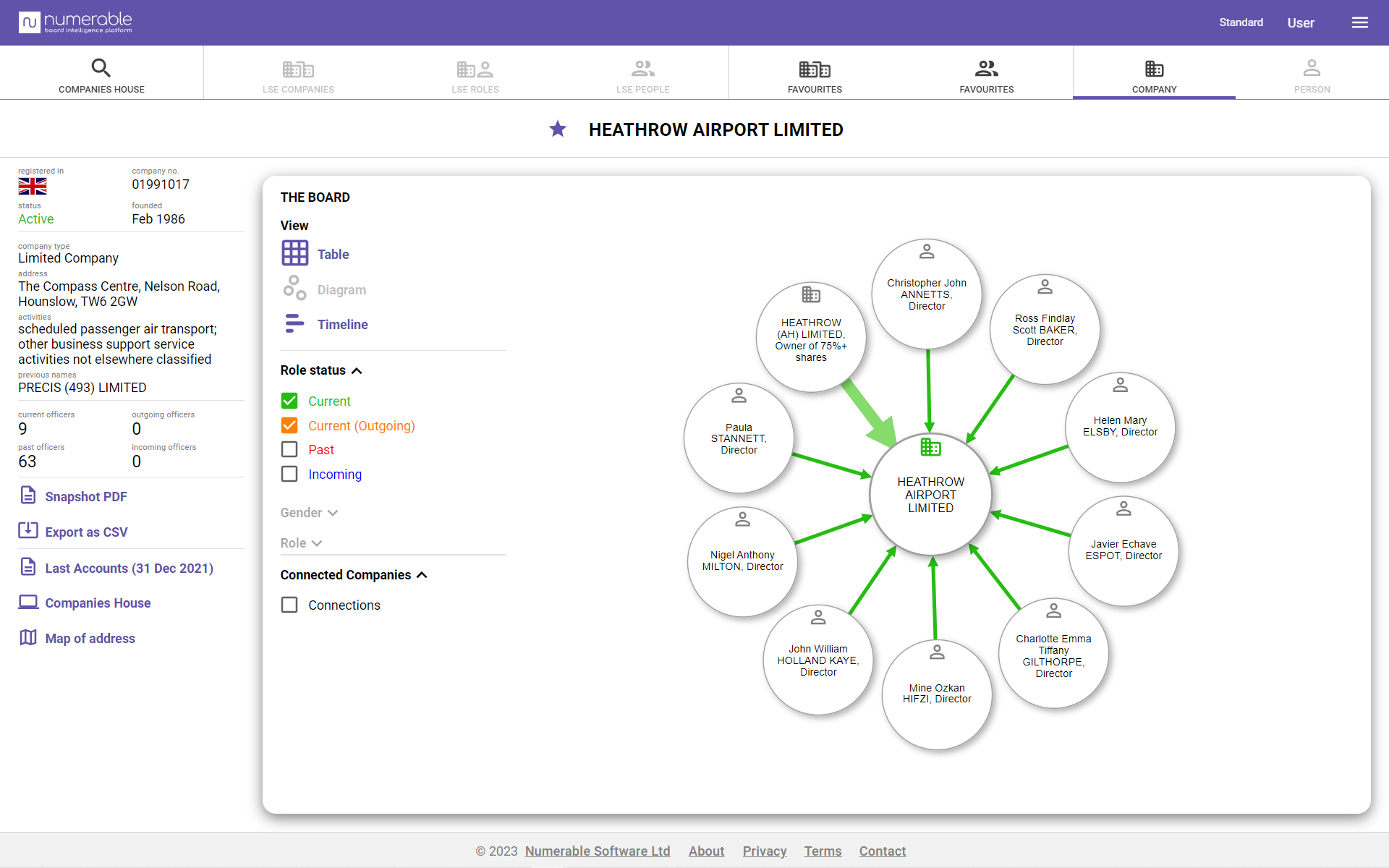Click the Companies House search magnifier icon
The width and height of the screenshot is (1389, 868).
coord(101,68)
